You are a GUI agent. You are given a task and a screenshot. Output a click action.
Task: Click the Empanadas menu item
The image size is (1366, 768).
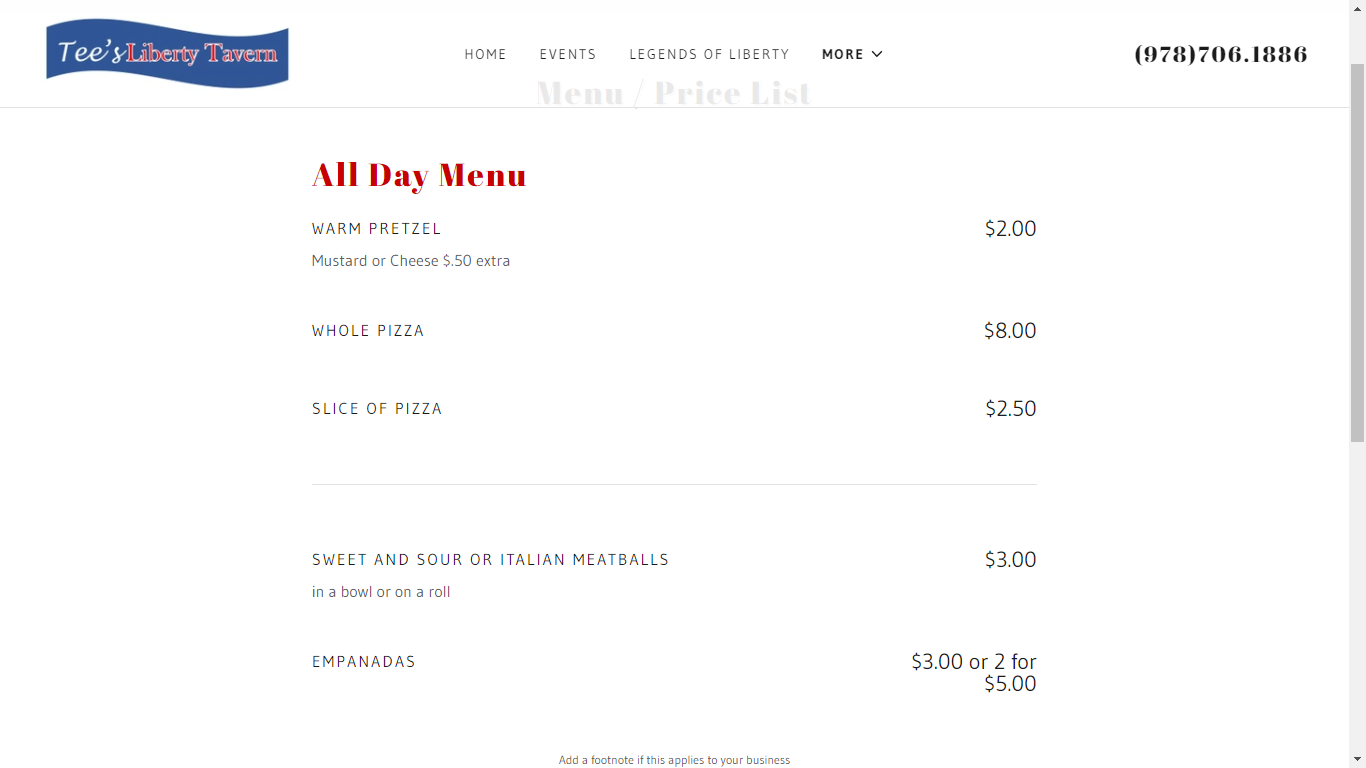point(364,662)
